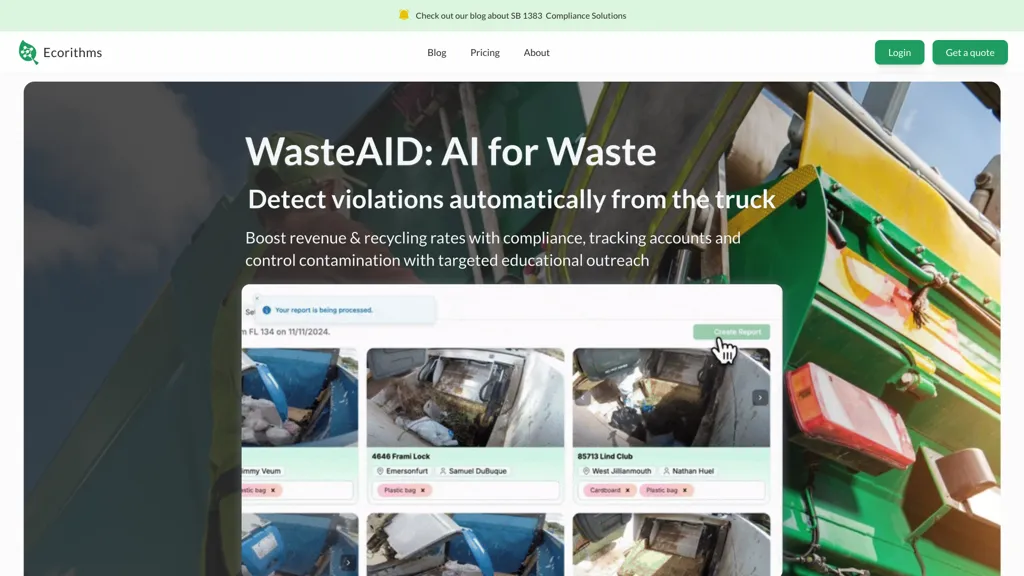This screenshot has width=1024, height=576.
Task: Show next image on 85713 Lind Club card
Action: 760,397
